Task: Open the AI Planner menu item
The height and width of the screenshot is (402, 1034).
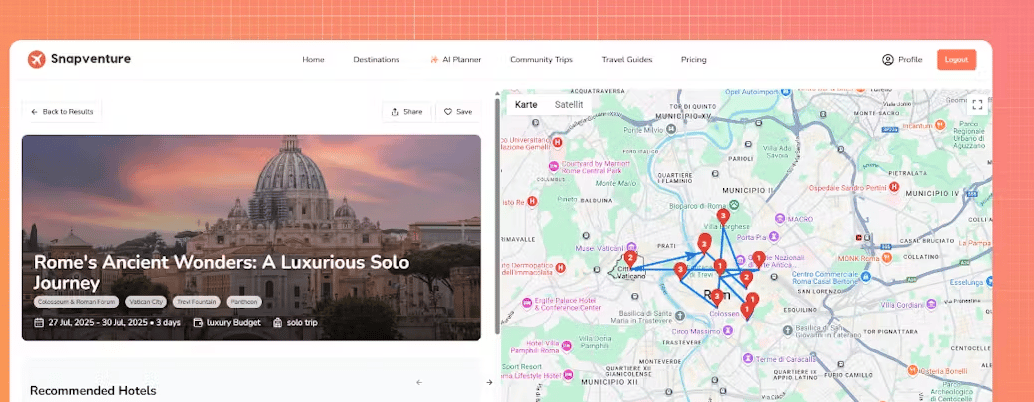Action: click(x=455, y=60)
